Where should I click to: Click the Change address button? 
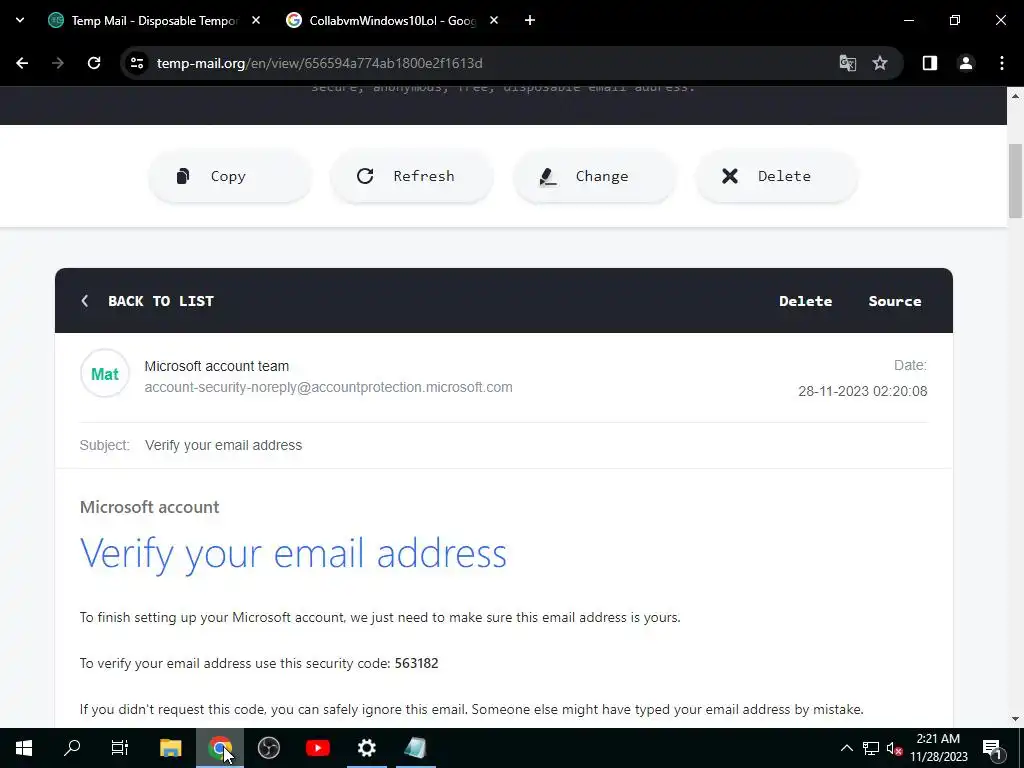point(594,176)
